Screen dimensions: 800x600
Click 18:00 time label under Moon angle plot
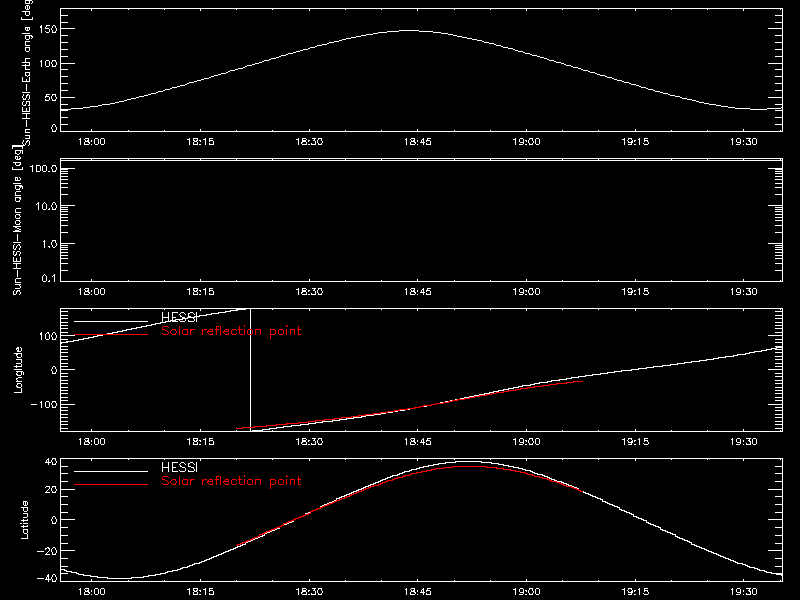tap(92, 292)
